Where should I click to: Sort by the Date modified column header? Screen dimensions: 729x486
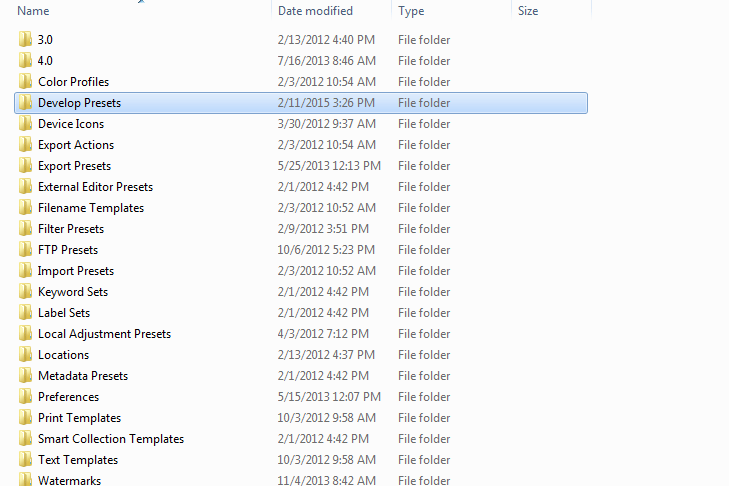pos(315,11)
